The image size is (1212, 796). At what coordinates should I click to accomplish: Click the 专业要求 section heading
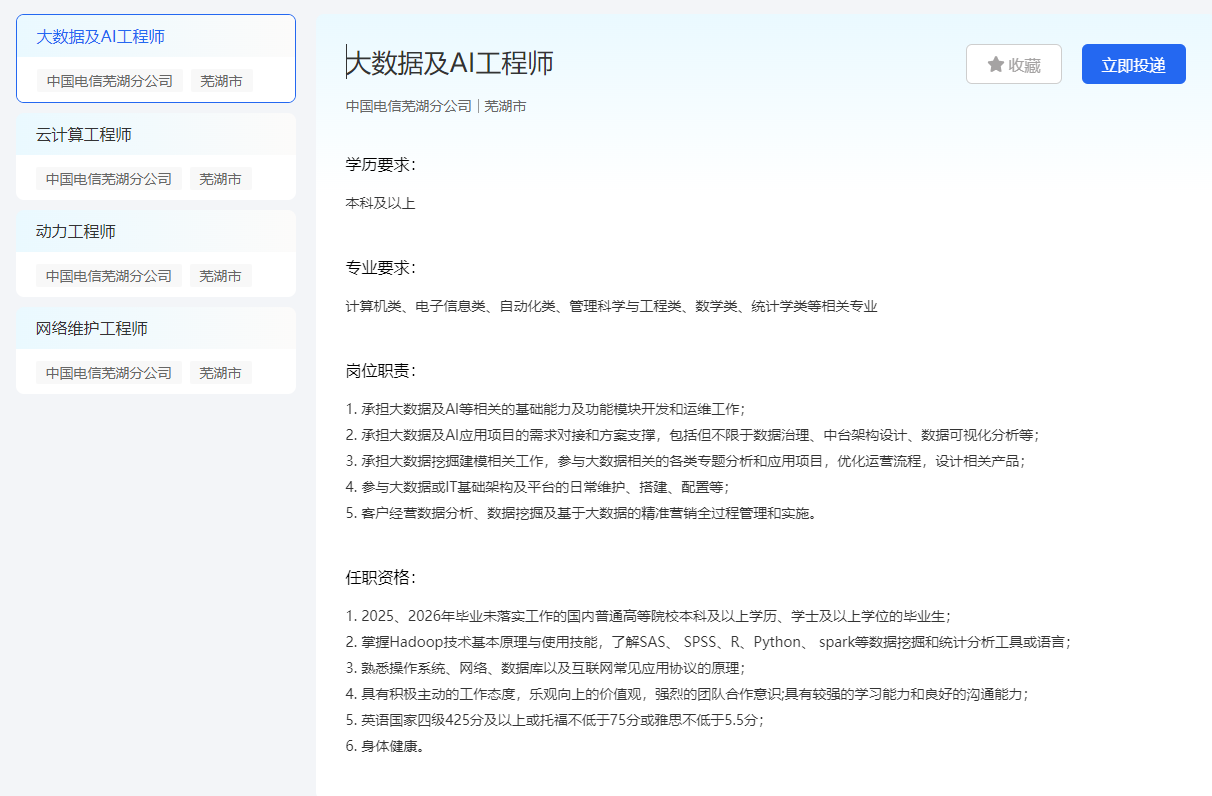click(380, 267)
